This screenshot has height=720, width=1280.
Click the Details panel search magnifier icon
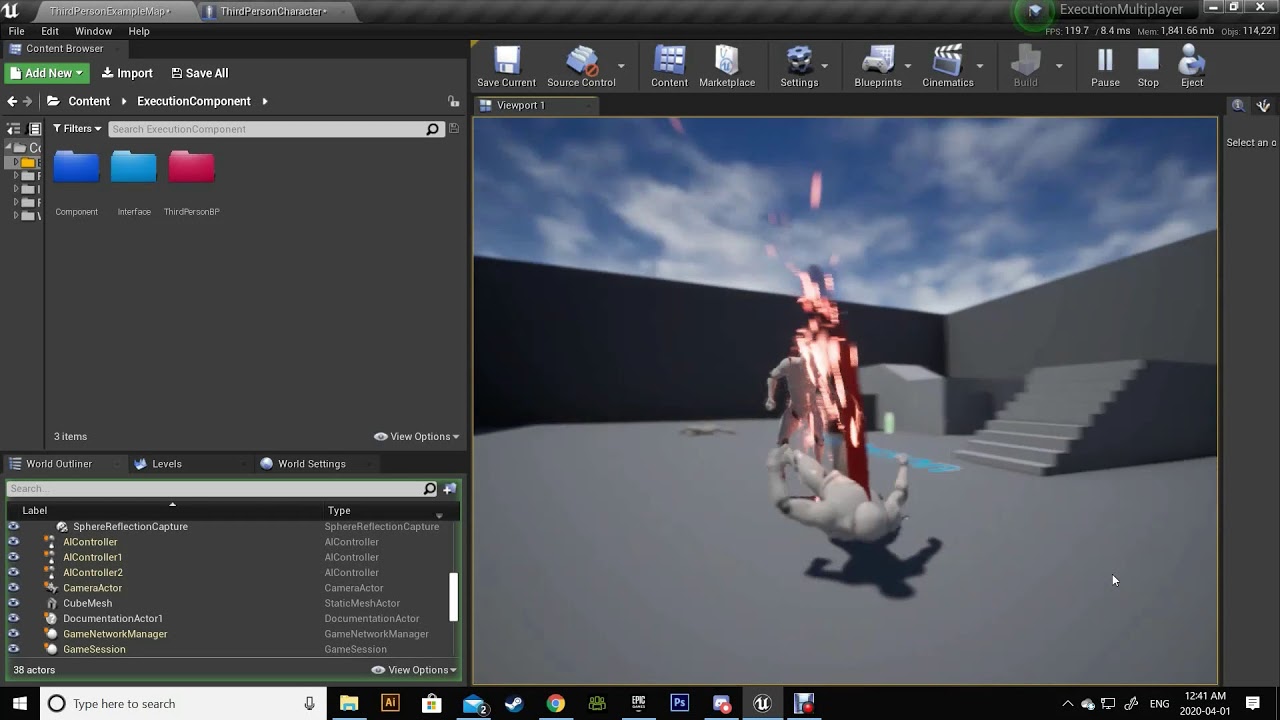(x=1238, y=106)
